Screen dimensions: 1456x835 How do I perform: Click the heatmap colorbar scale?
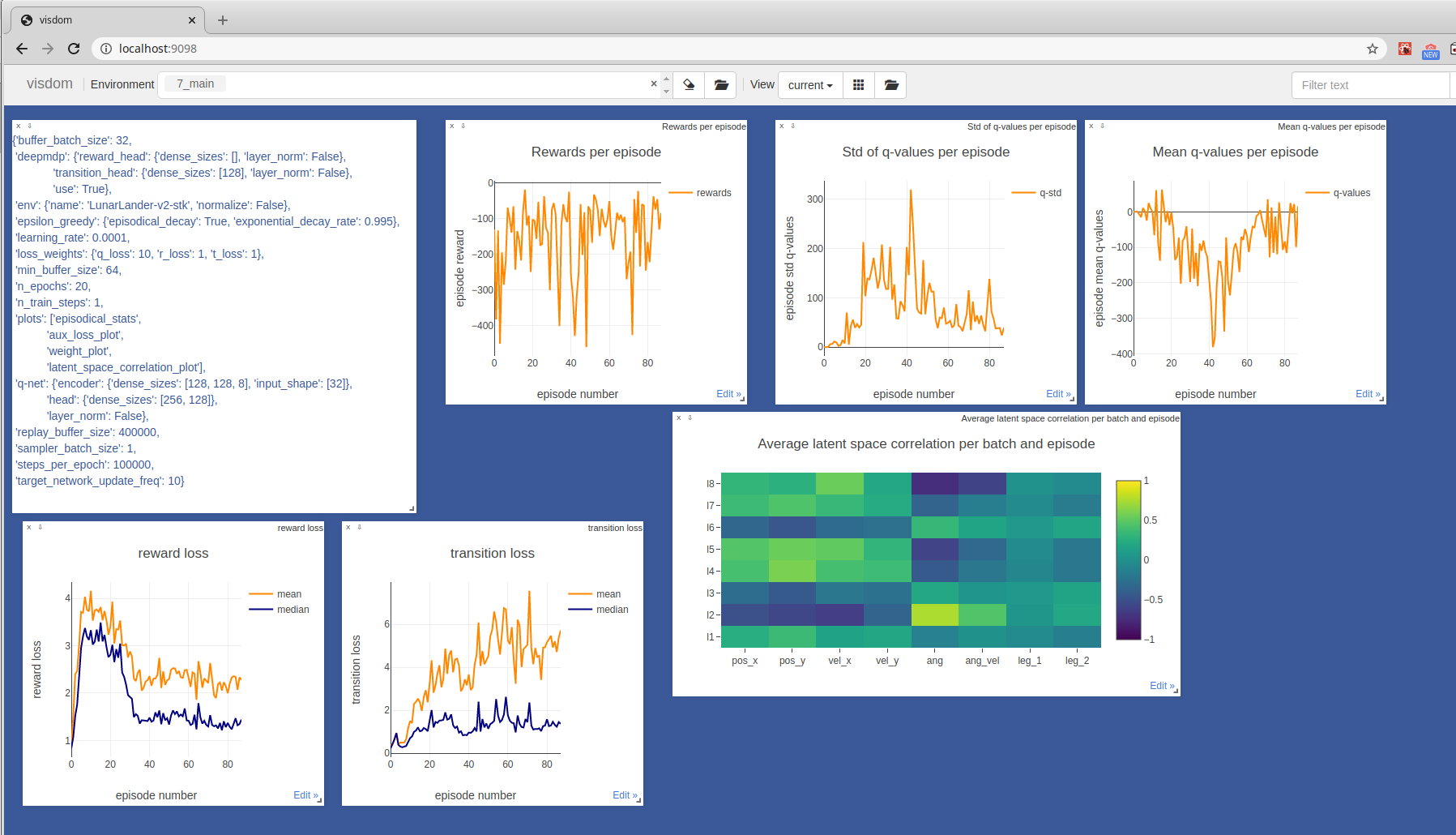coord(1128,559)
